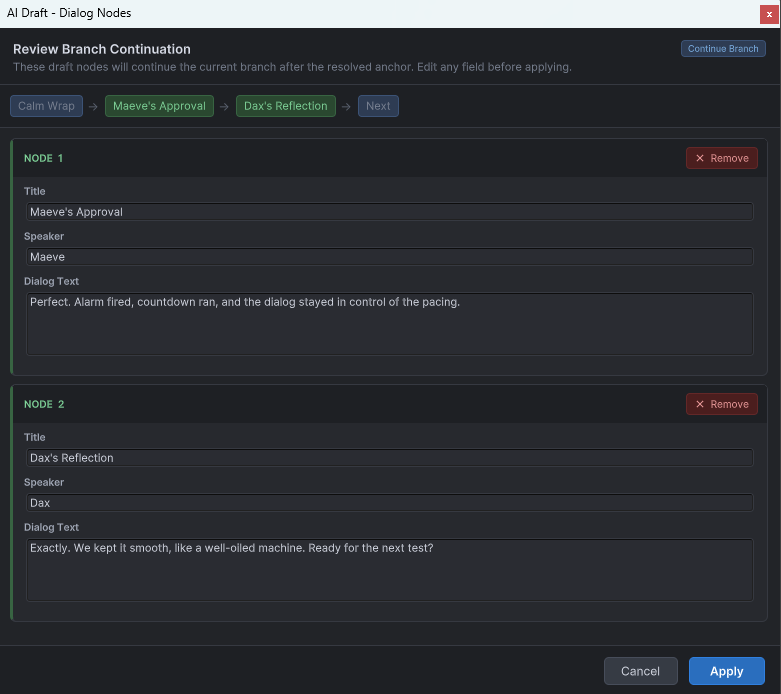This screenshot has height=694, width=781.
Task: Click the arrow before the Next chip
Action: (346, 107)
